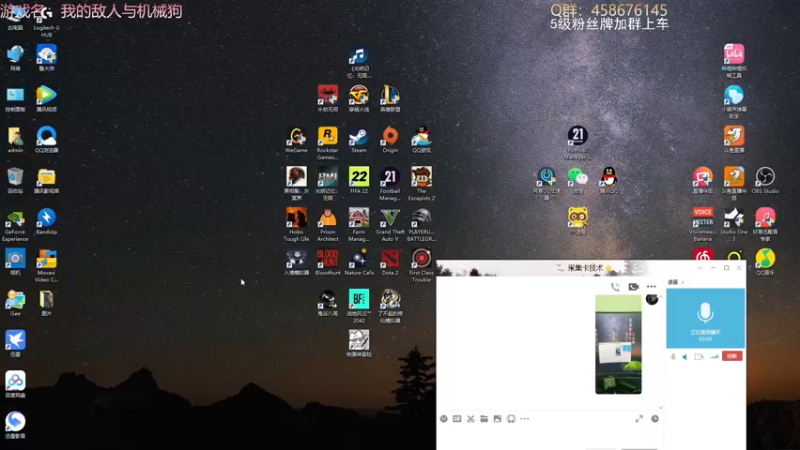Open the dropdown arrow in QQ title bar
The image size is (800, 450).
point(700,268)
